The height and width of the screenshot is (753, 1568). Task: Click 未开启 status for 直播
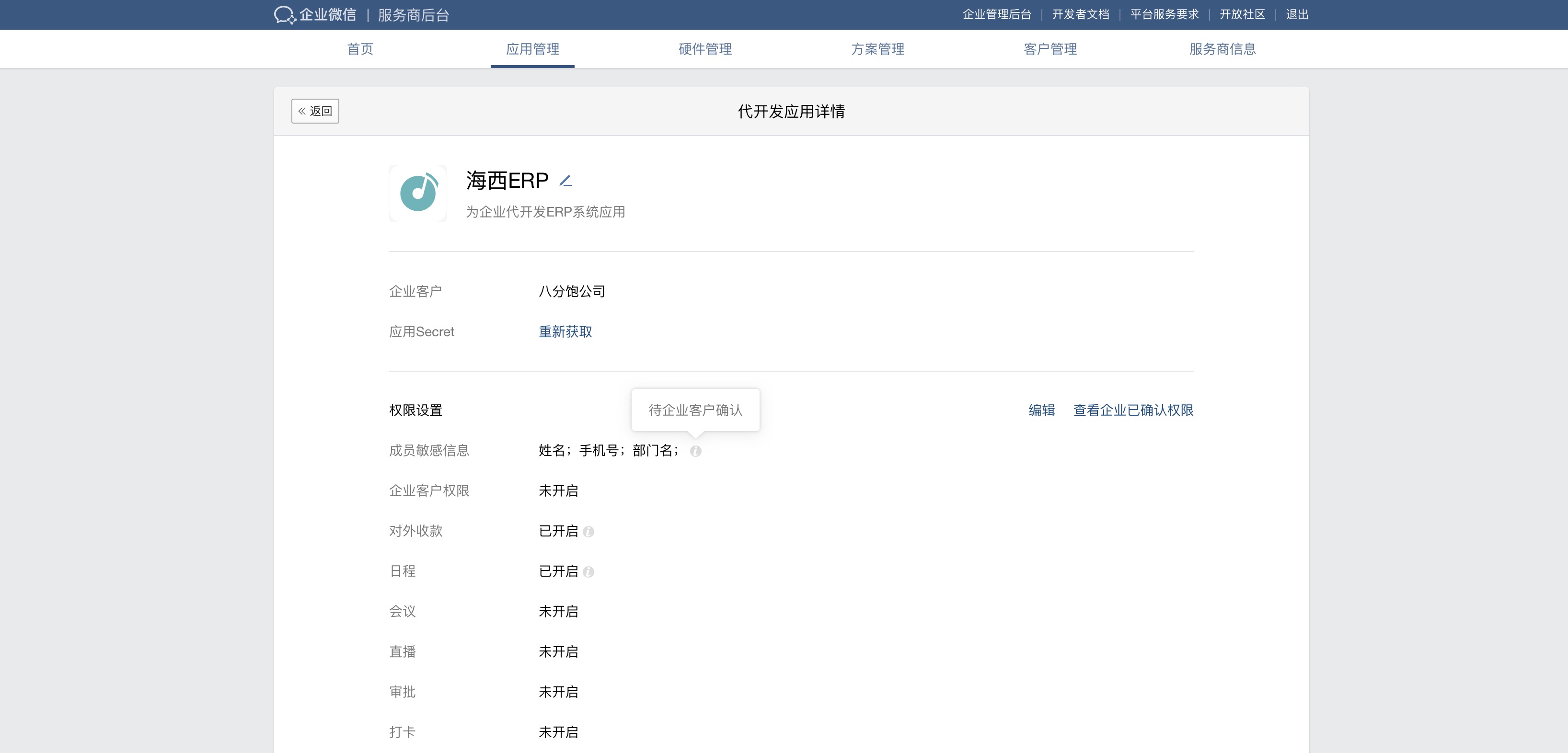click(558, 651)
